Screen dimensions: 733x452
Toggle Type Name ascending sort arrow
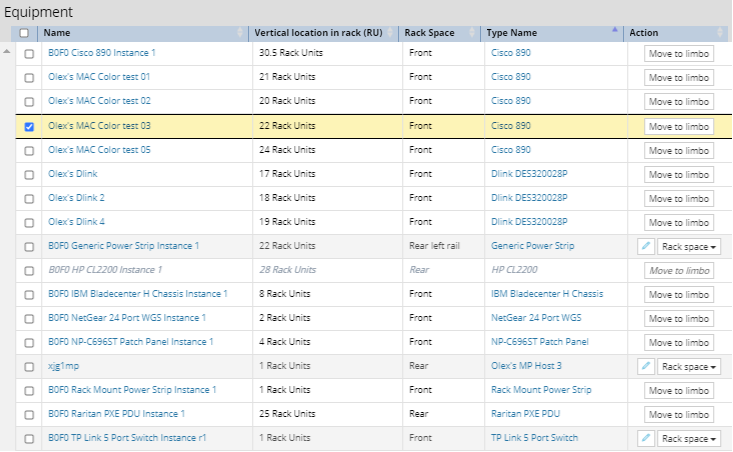tap(615, 30)
